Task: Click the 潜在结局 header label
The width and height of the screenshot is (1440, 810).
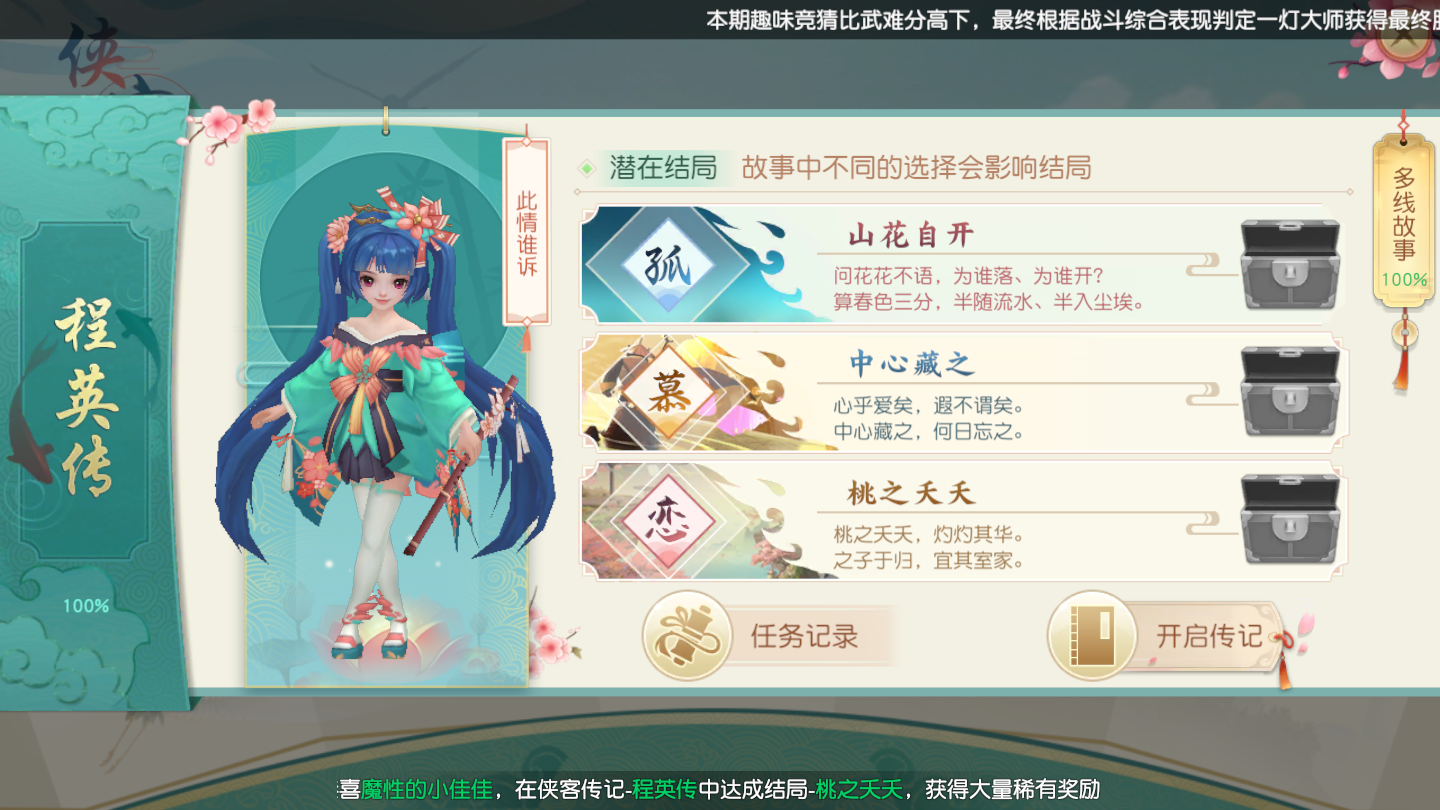Action: point(663,167)
